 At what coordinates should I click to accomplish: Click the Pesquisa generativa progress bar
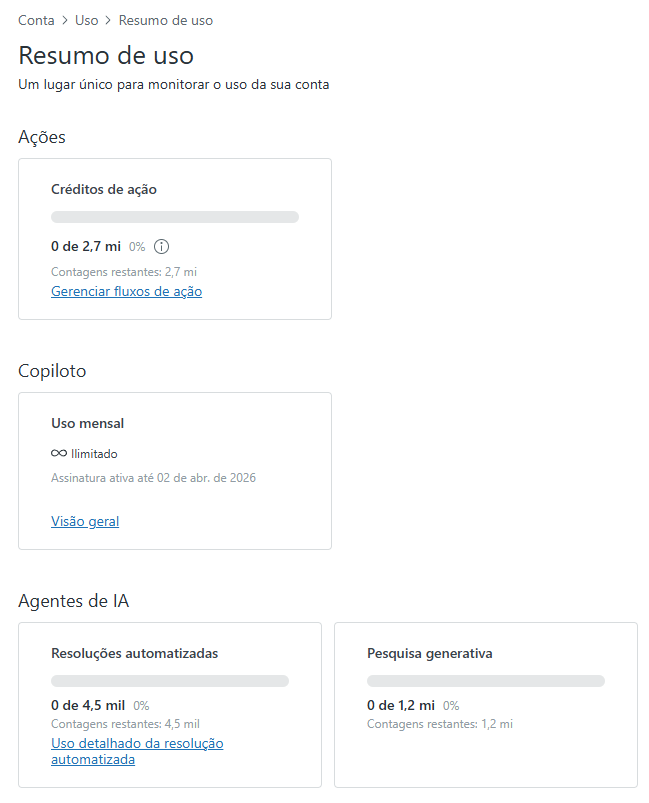tap(486, 681)
